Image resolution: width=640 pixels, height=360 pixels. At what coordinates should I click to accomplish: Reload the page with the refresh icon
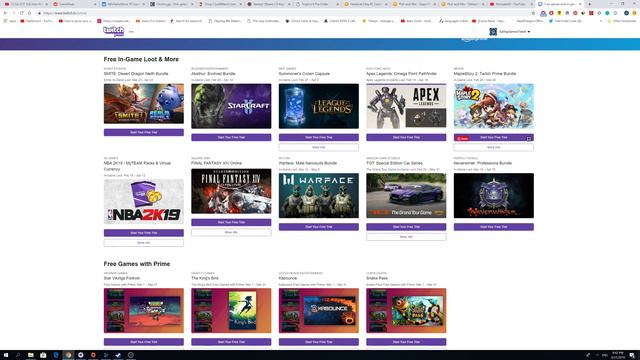coord(22,13)
